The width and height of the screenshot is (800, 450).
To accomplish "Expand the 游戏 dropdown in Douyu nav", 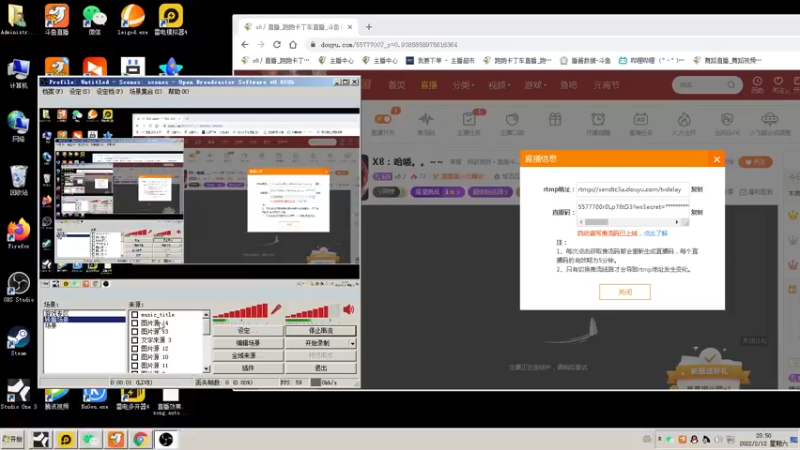I will [535, 85].
